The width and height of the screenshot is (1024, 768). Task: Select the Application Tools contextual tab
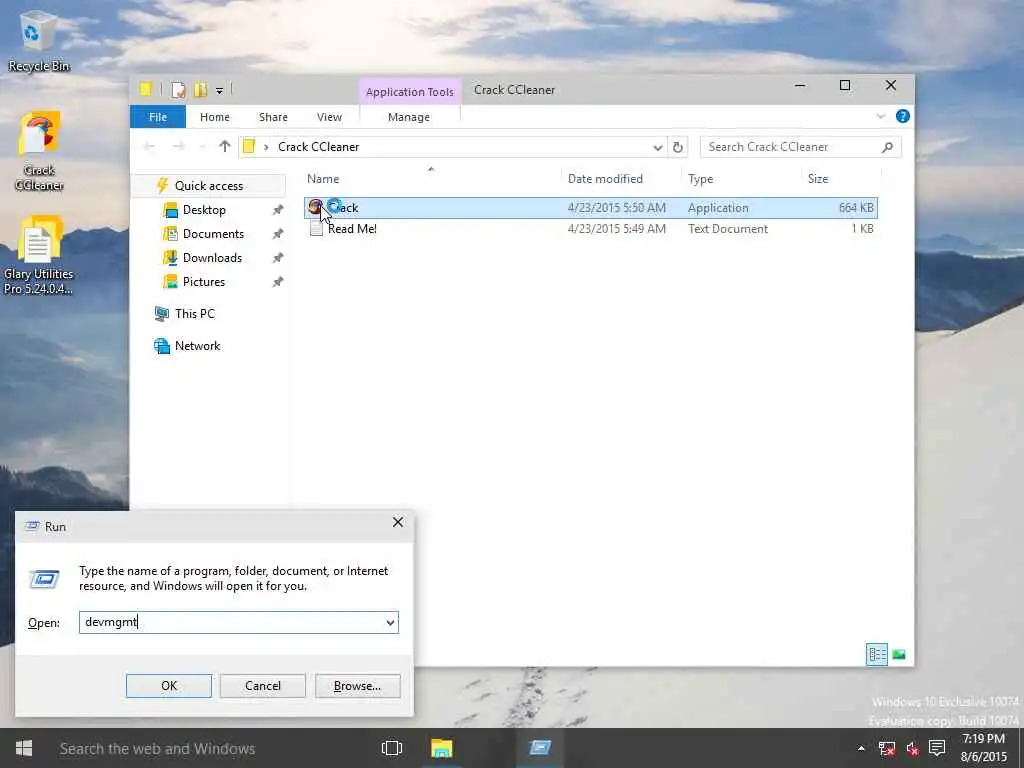coord(409,91)
